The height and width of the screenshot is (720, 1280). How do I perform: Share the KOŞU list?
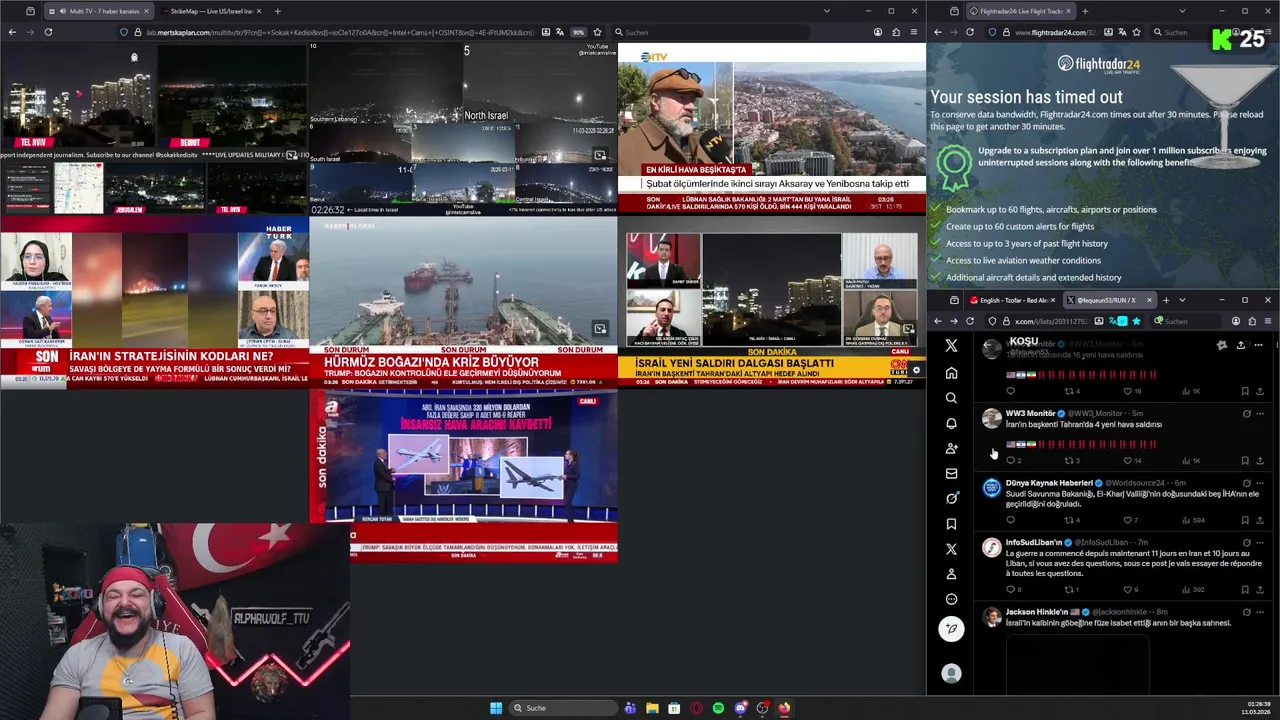1240,345
